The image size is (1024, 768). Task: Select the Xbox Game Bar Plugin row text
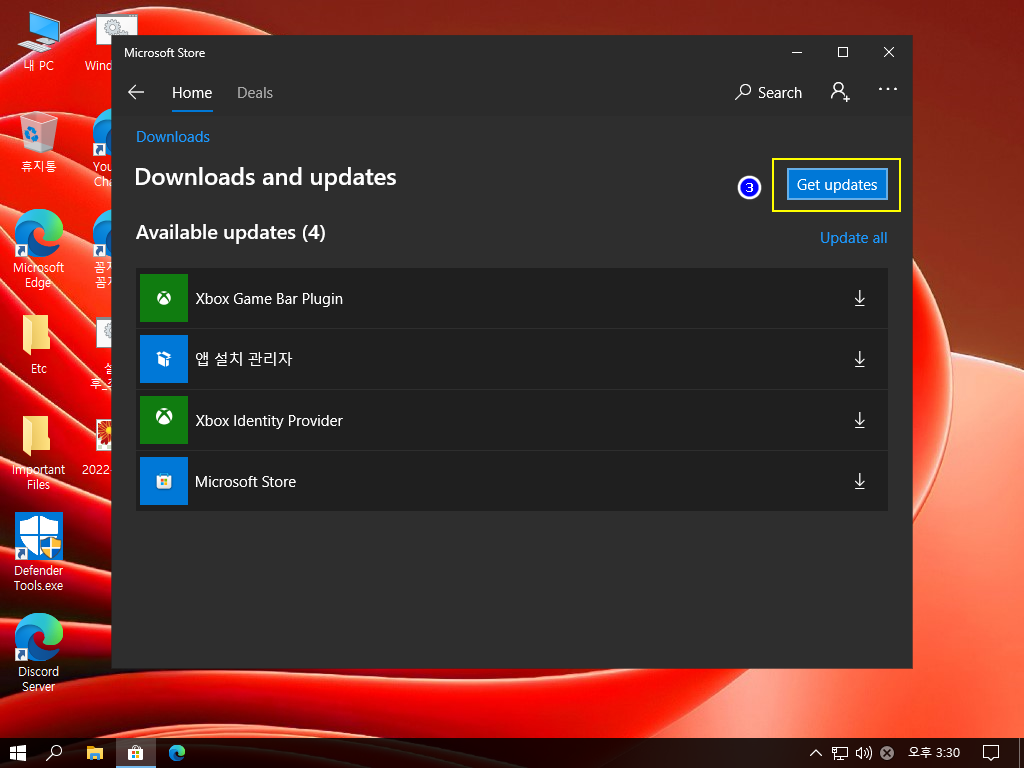click(x=269, y=298)
